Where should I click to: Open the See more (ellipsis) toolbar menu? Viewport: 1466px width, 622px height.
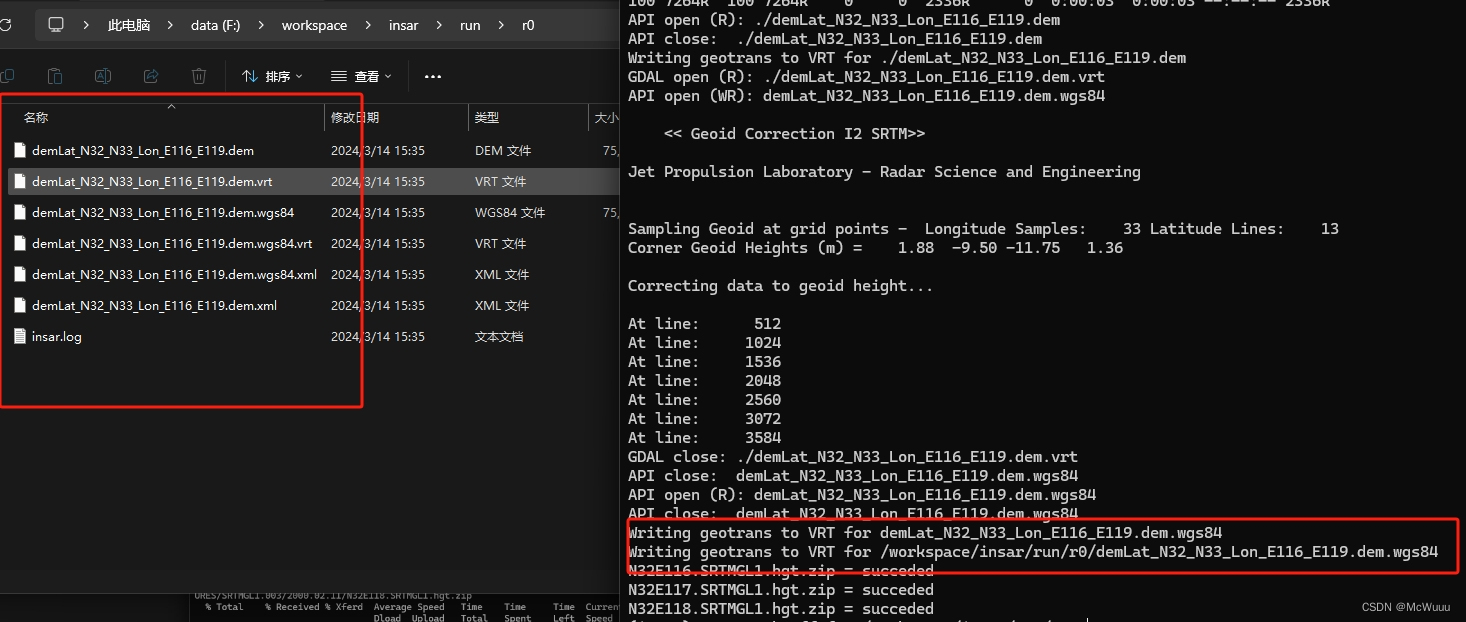pyautogui.click(x=433, y=76)
